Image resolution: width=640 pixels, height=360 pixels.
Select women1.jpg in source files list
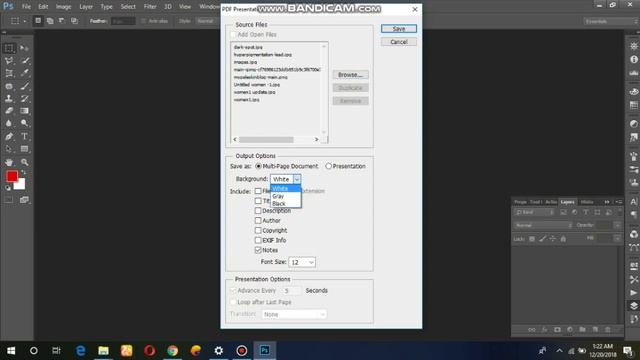point(247,100)
